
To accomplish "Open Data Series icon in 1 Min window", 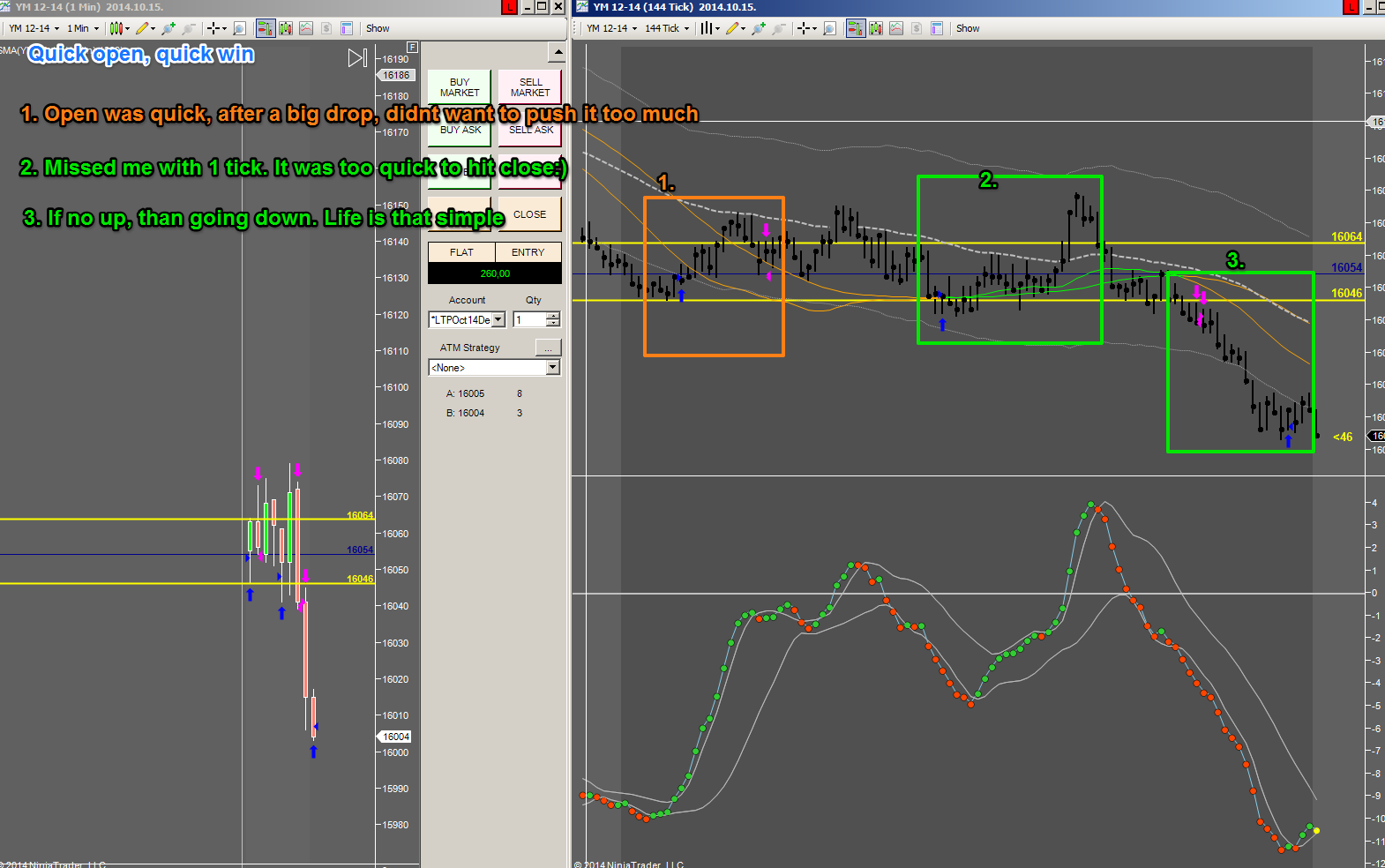I will point(286,28).
